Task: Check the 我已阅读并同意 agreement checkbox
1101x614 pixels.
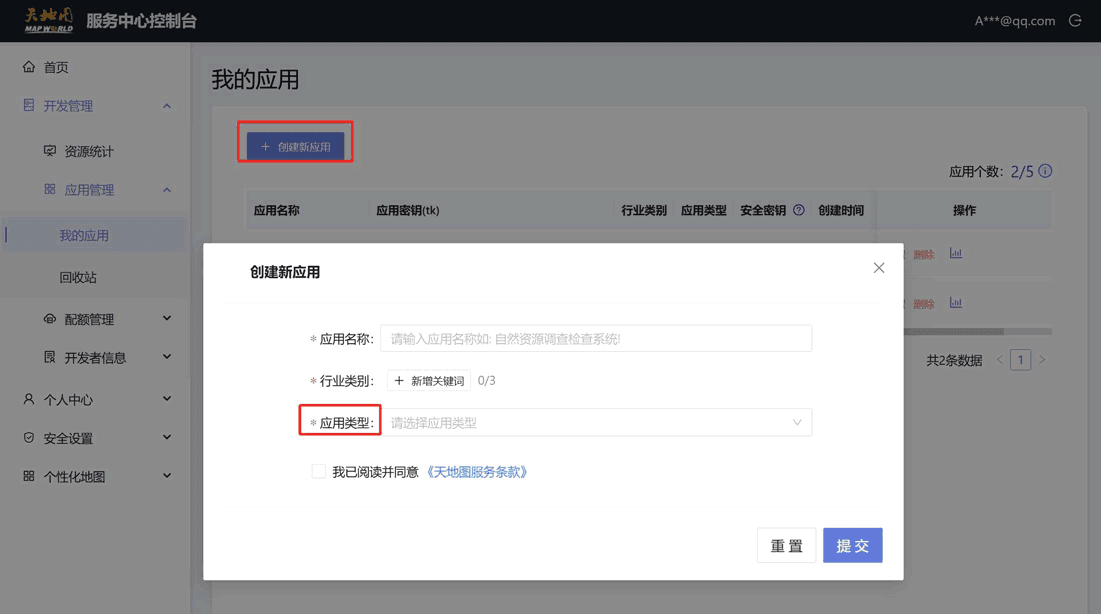Action: tap(318, 471)
